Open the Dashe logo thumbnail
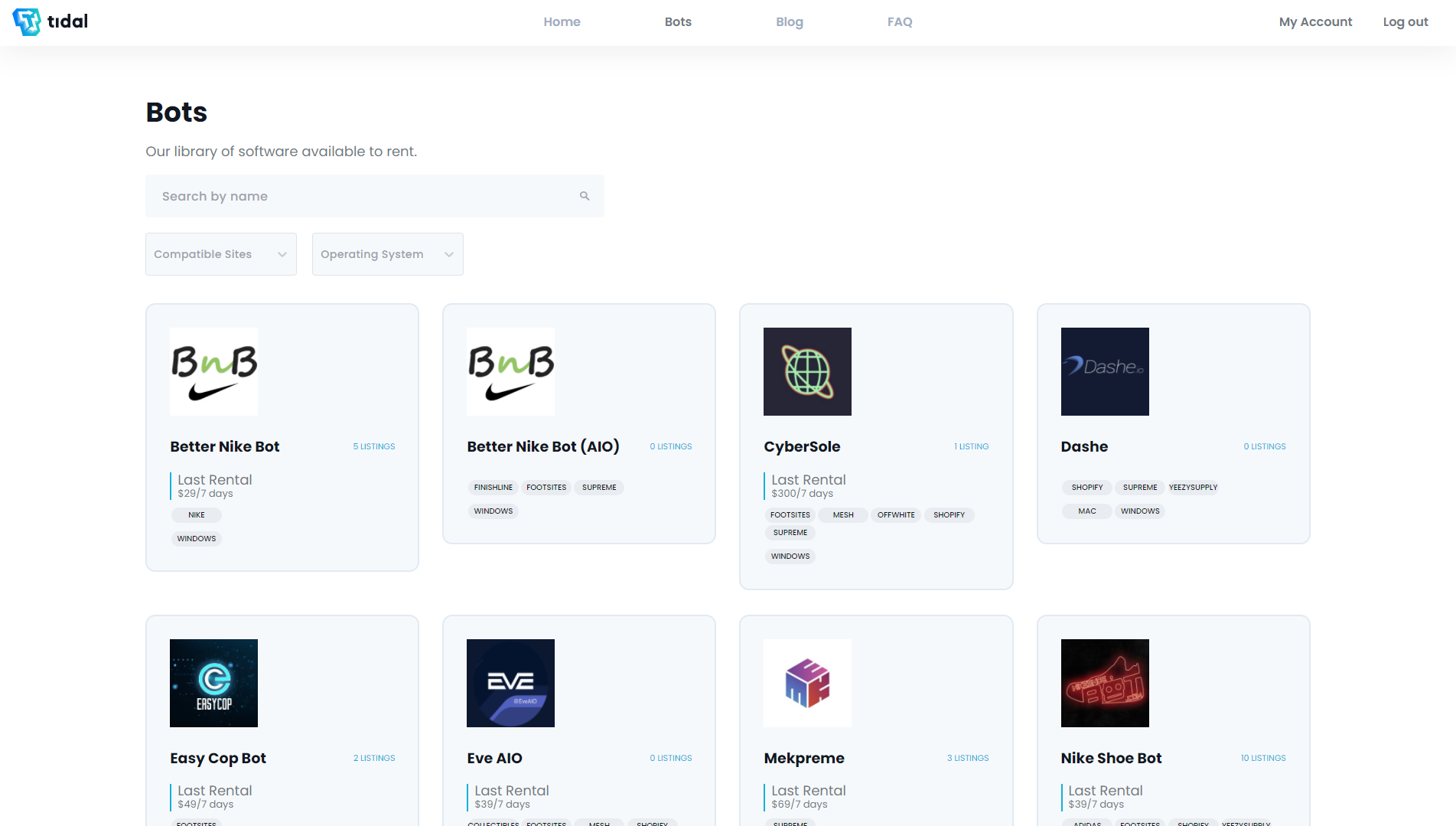 [1104, 371]
